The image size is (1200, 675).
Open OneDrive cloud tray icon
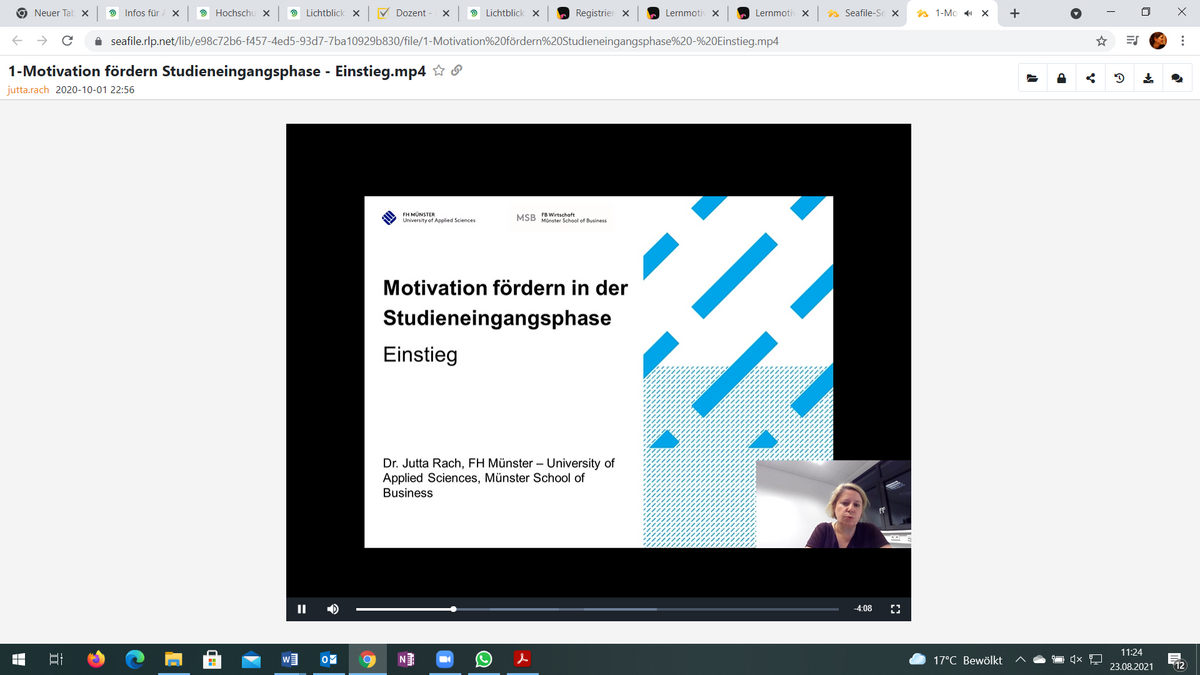point(1039,660)
